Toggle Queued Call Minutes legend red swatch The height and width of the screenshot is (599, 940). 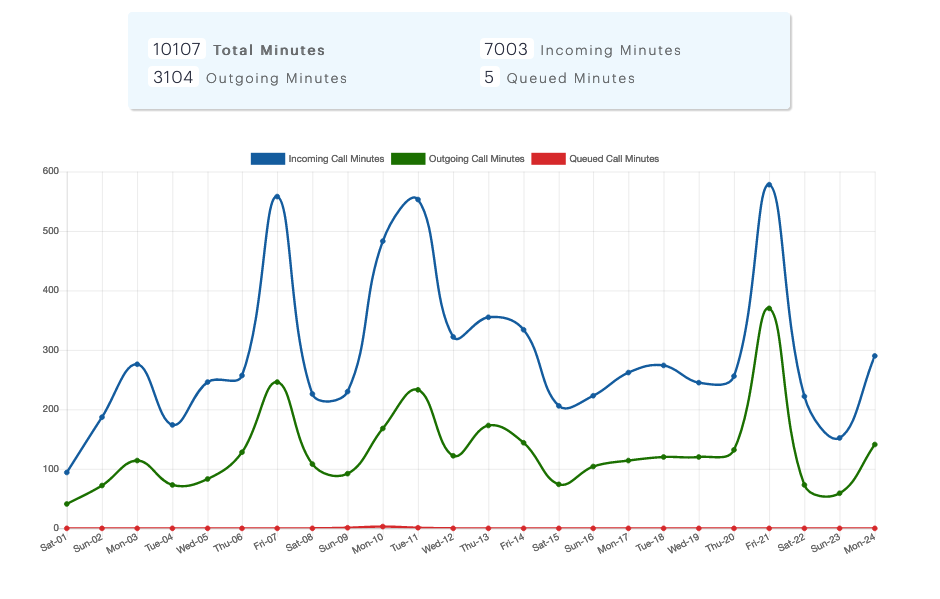(549, 159)
